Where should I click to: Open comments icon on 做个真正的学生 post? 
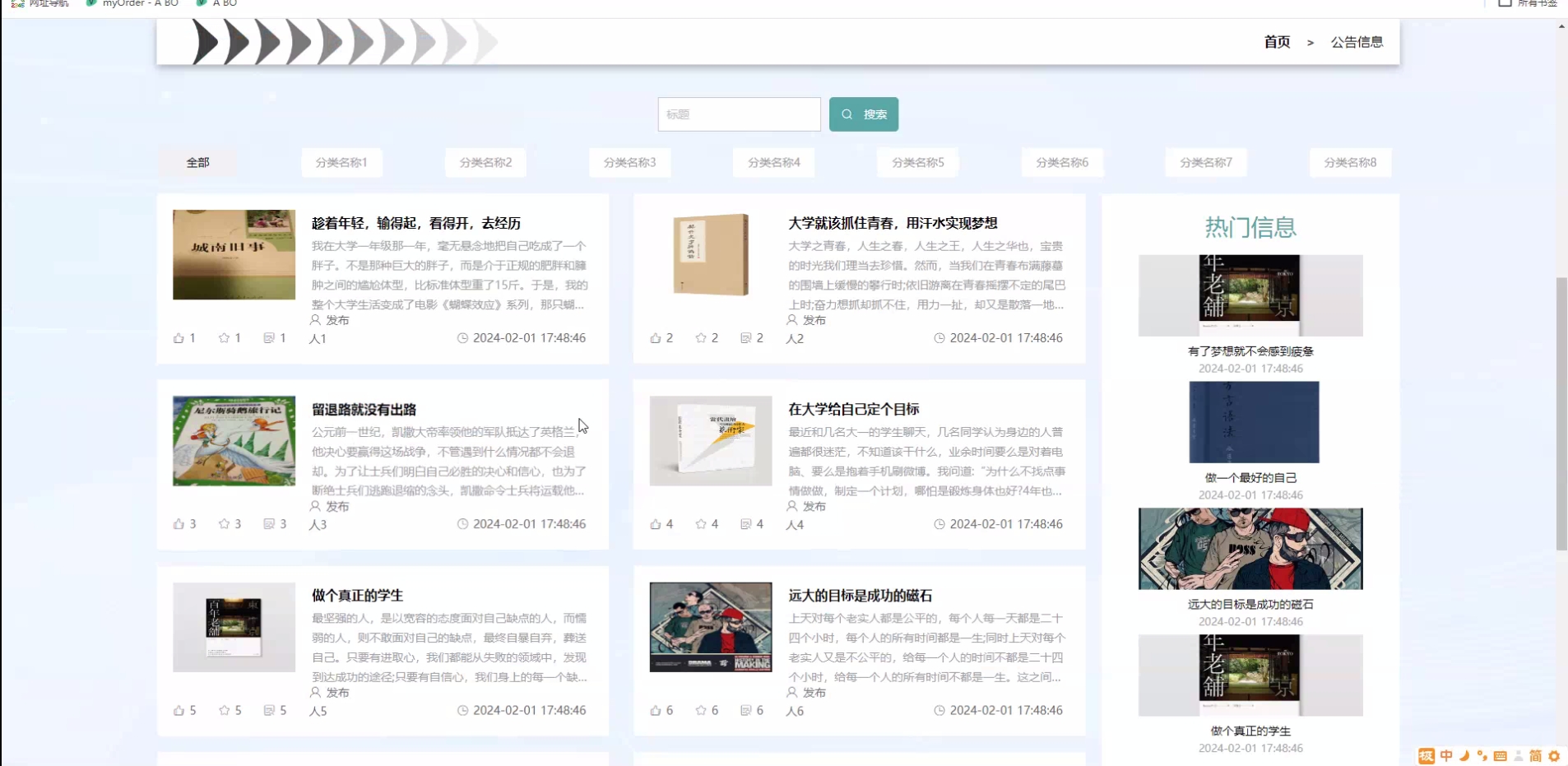pyautogui.click(x=269, y=710)
